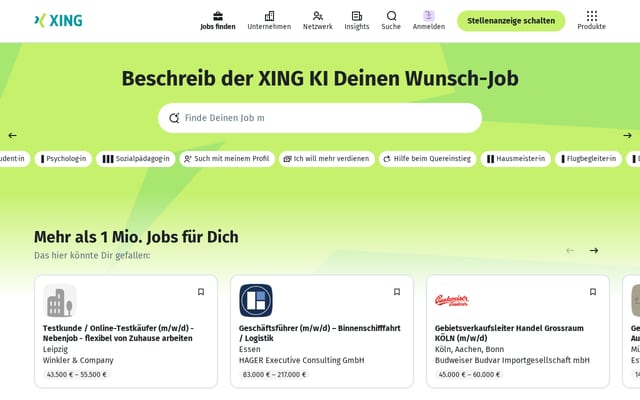Click the HAGER Executive Consulting logo

[x=256, y=300]
